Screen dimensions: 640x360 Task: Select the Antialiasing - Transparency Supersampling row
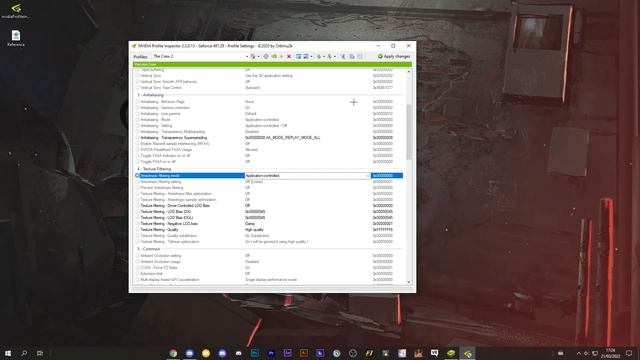click(x=269, y=138)
